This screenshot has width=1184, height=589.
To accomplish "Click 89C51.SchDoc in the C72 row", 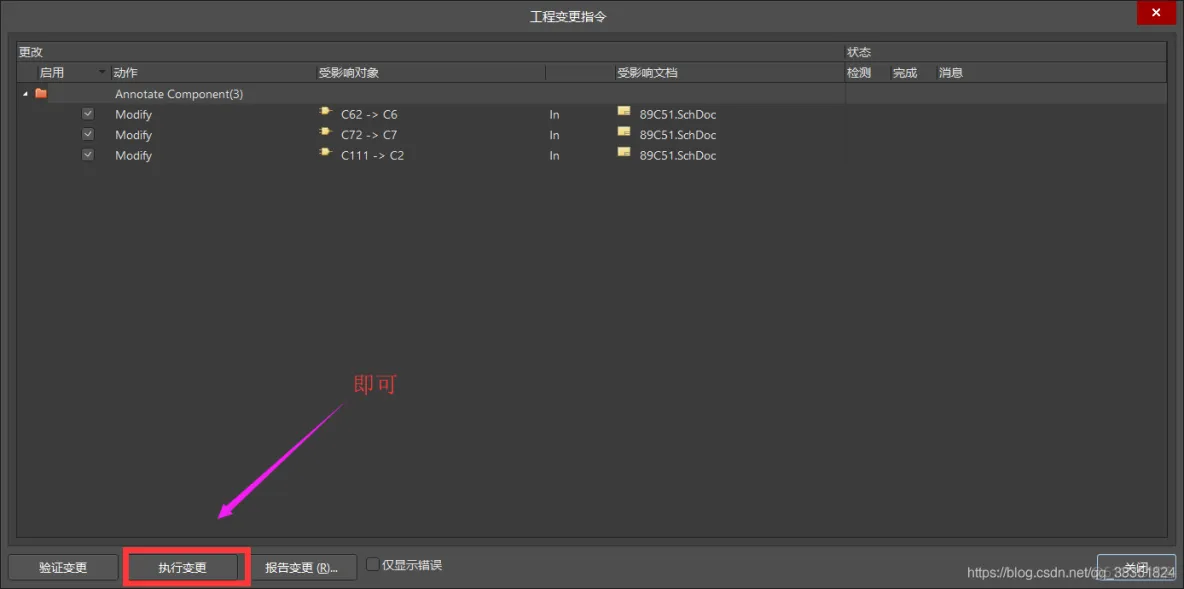I will (x=677, y=135).
